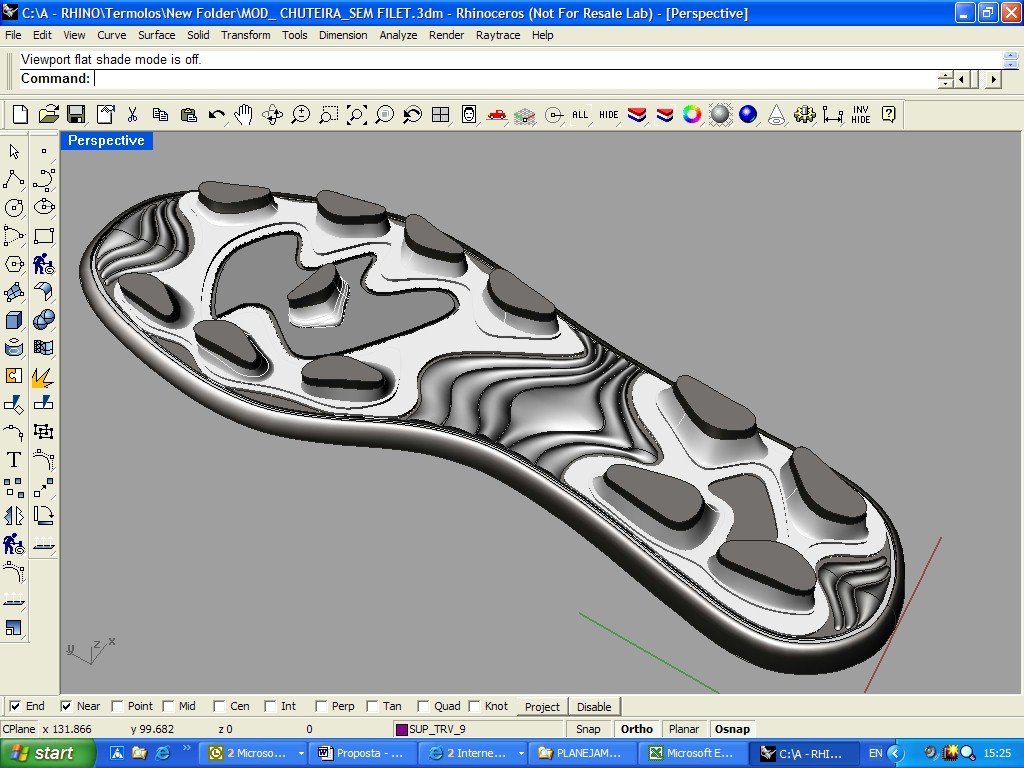Screen dimensions: 1024x768
Task: Click the Undo arrow icon
Action: (216, 115)
